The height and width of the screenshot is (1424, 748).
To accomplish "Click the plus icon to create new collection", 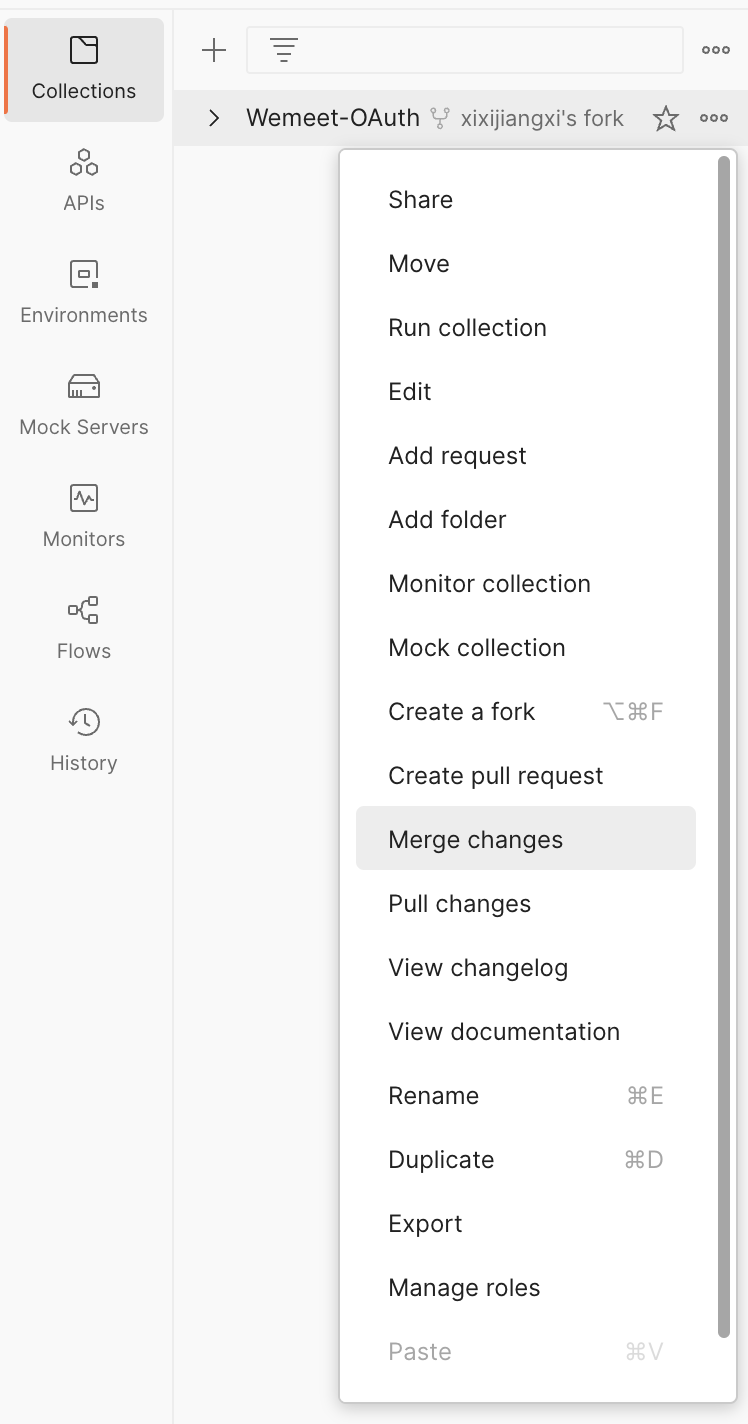I will [x=214, y=50].
